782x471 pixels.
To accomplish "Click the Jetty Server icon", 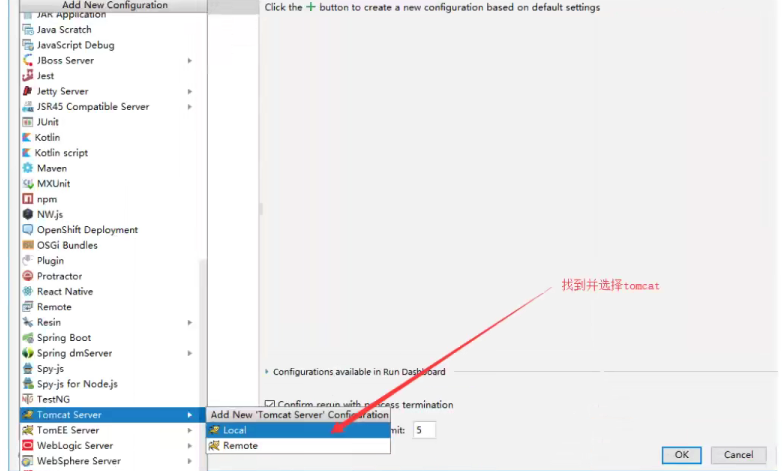I will (28, 91).
